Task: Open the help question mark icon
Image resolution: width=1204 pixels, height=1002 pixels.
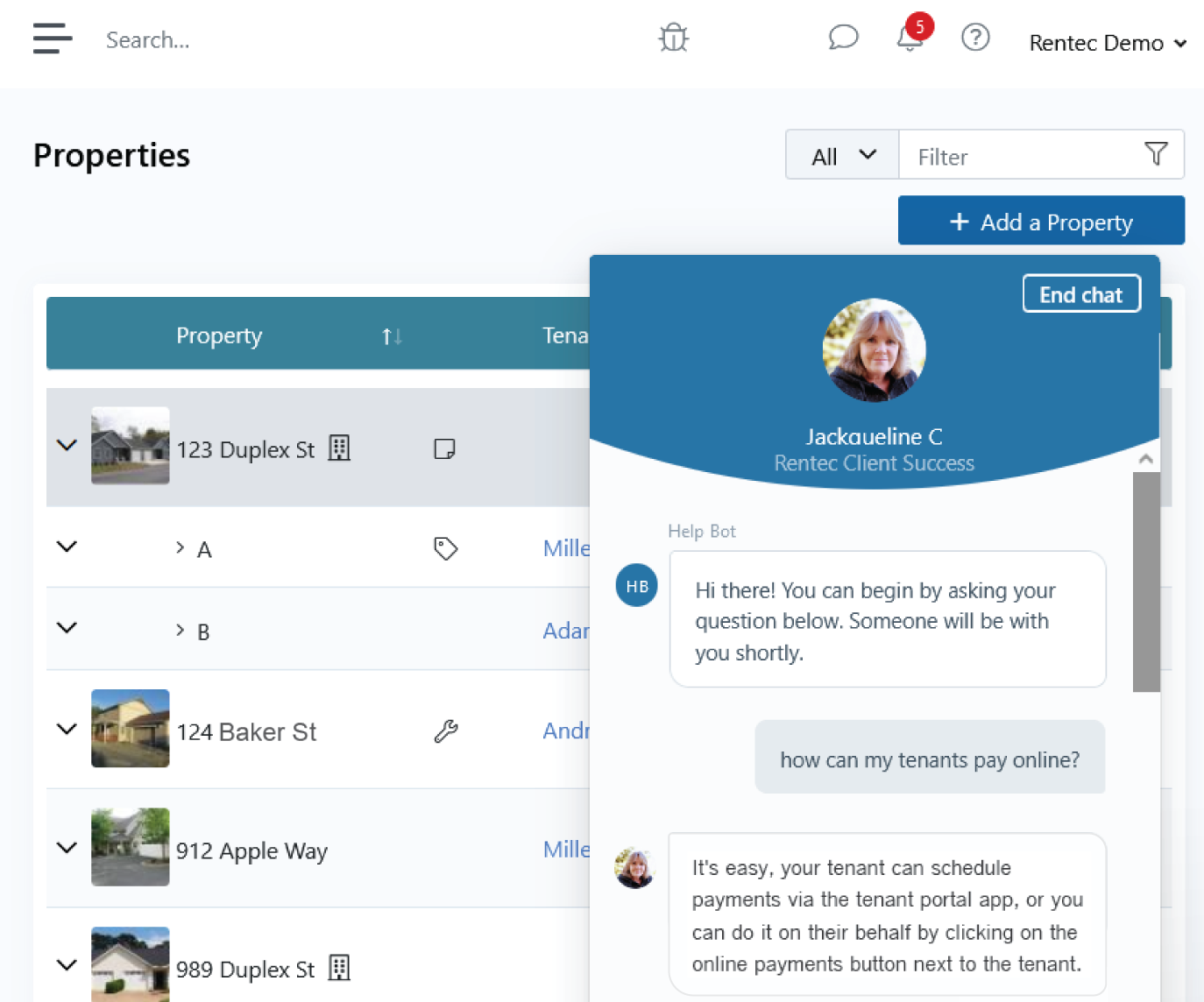Action: 975,38
